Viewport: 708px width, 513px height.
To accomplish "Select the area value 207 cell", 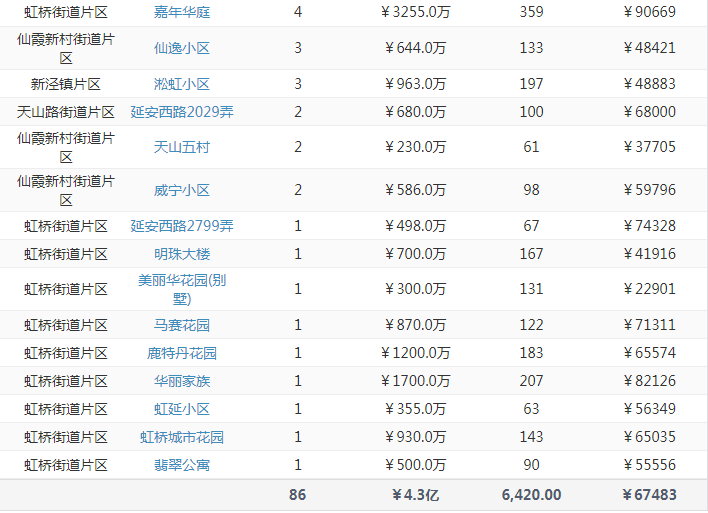I will (x=531, y=381).
